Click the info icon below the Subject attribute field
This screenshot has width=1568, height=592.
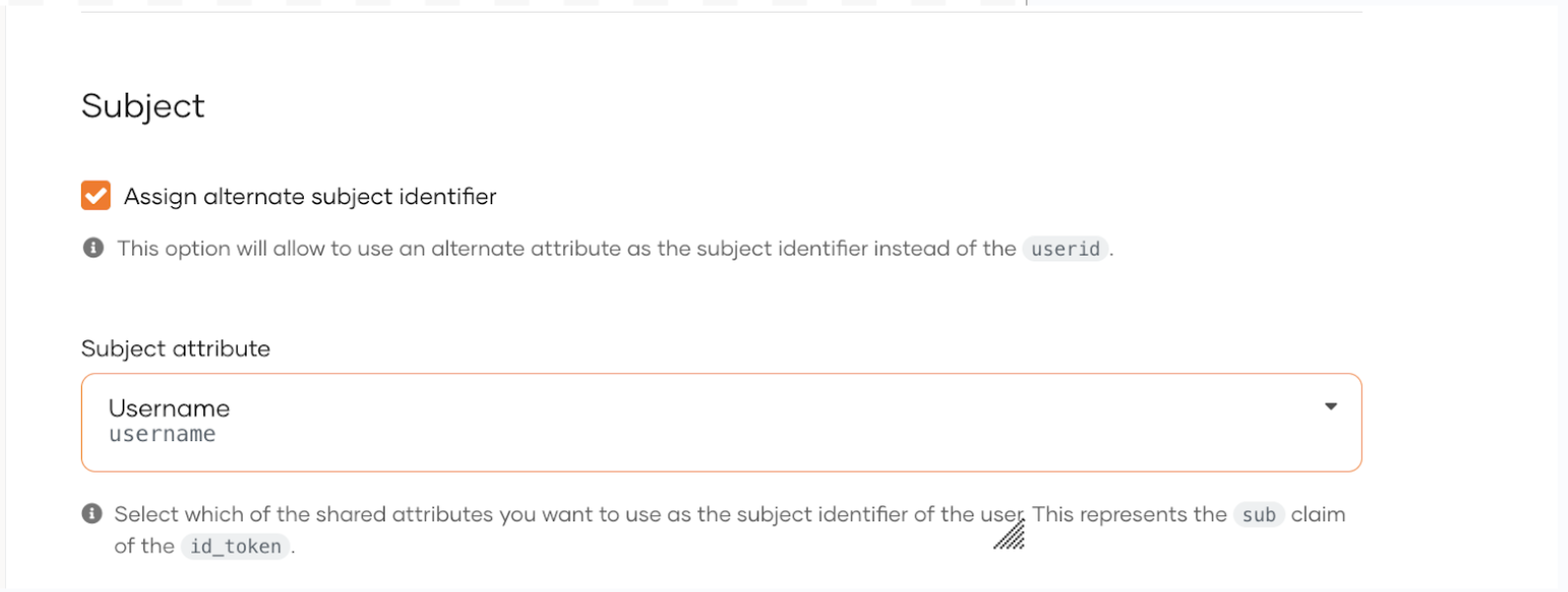[x=93, y=513]
